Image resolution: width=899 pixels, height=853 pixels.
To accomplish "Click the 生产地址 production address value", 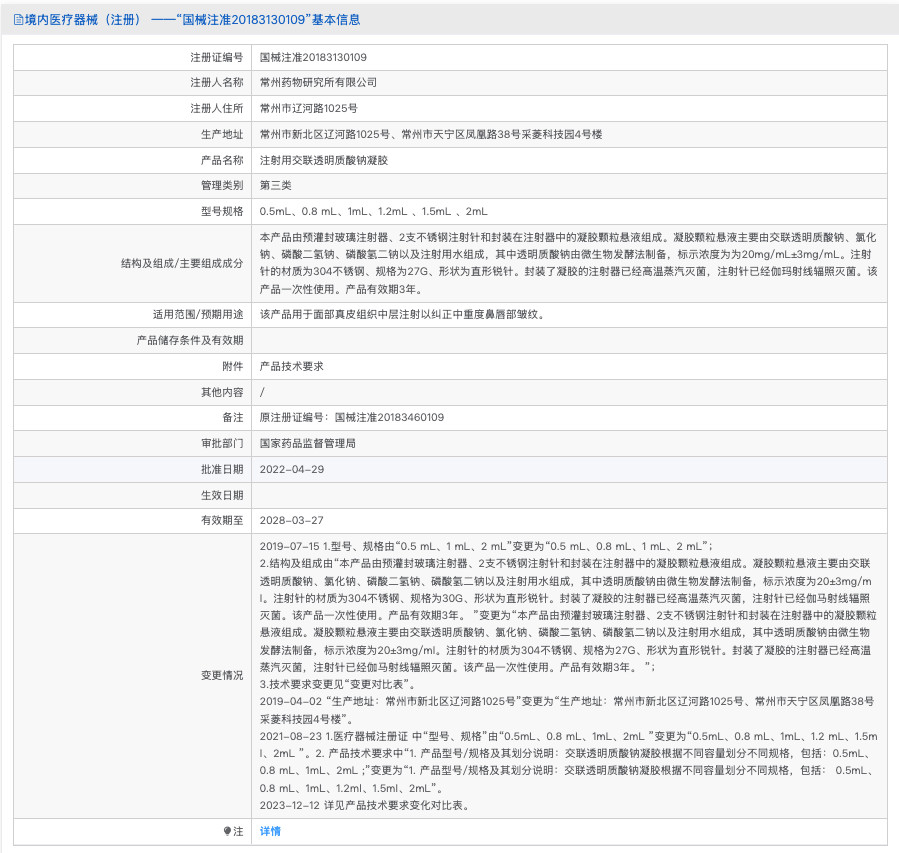I will (x=444, y=134).
